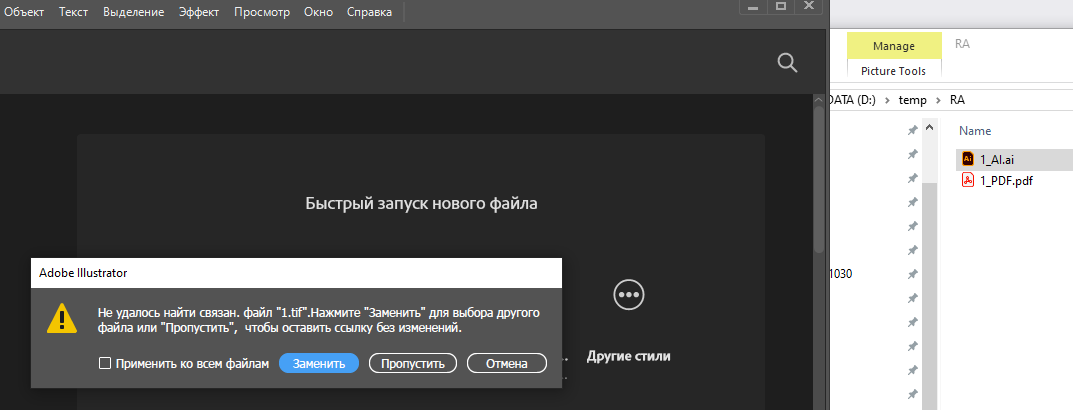1073x410 pixels.
Task: Click the search magnifier icon in Illustrator
Action: pyautogui.click(x=787, y=63)
